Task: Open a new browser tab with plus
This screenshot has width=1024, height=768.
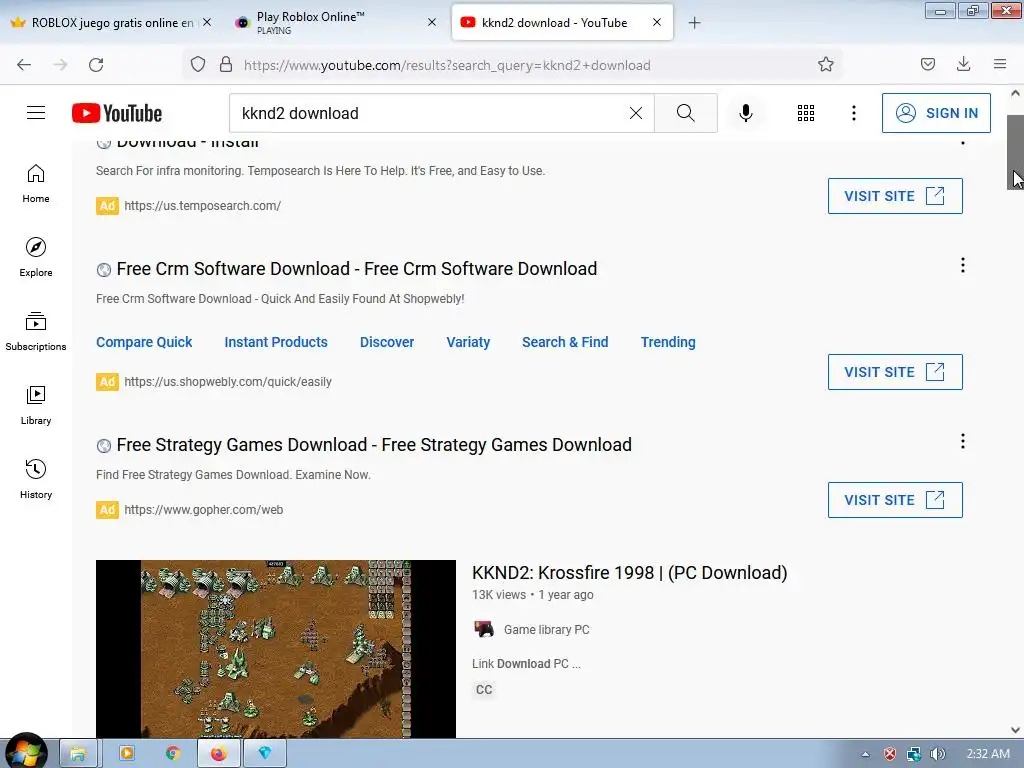Action: click(x=694, y=23)
